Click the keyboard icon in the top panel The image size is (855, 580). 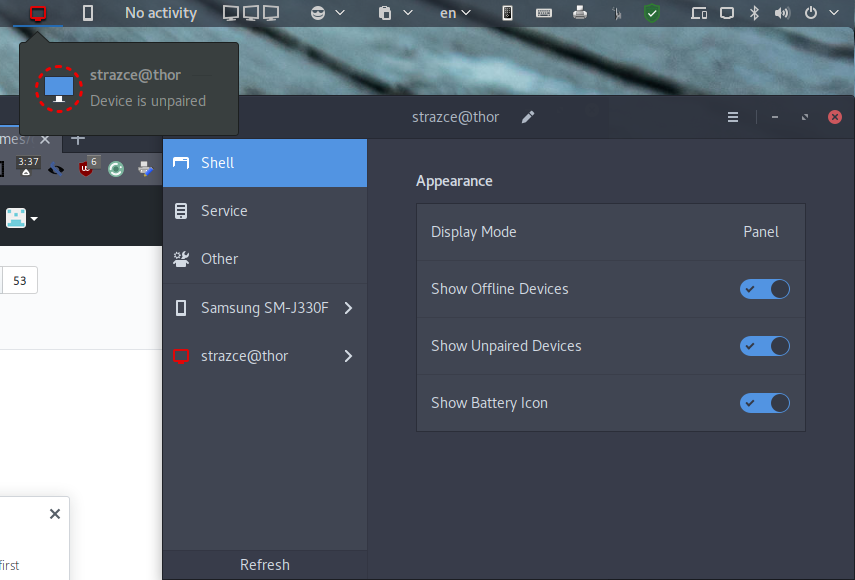[x=544, y=13]
